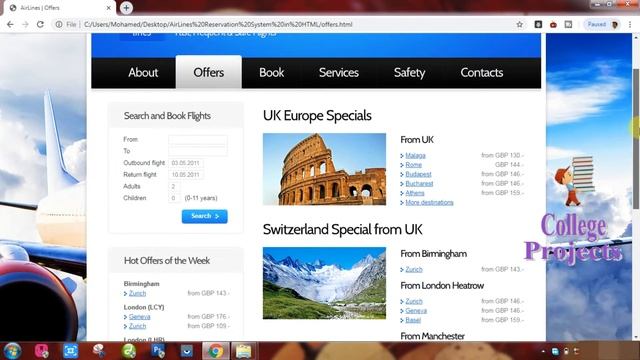The width and height of the screenshot is (640, 360).
Task: Open a new browser tab
Action: point(126,7)
